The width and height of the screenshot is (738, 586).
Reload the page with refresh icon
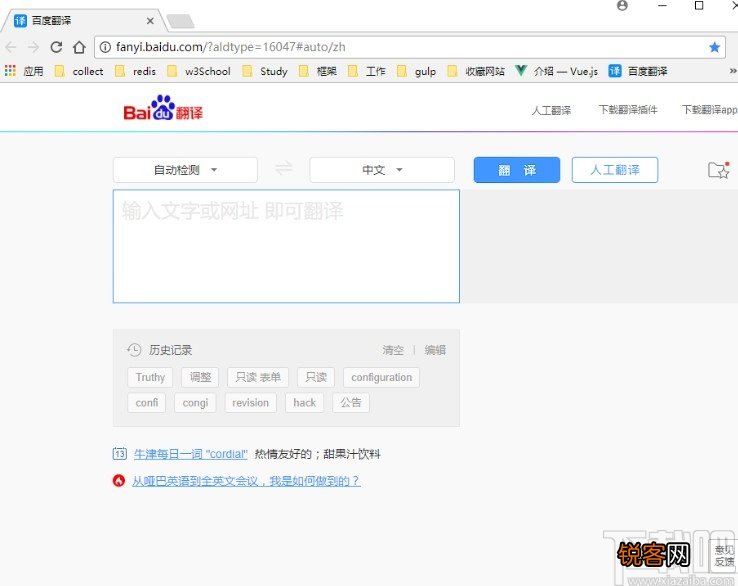tap(56, 47)
